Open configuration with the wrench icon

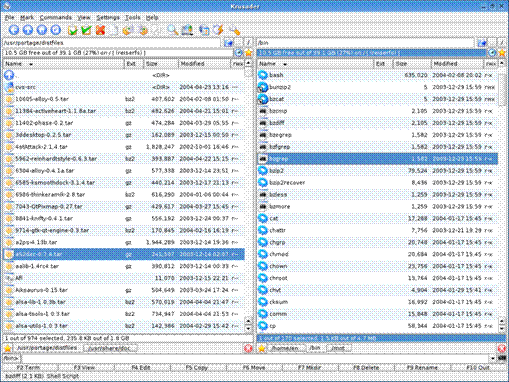[235, 30]
